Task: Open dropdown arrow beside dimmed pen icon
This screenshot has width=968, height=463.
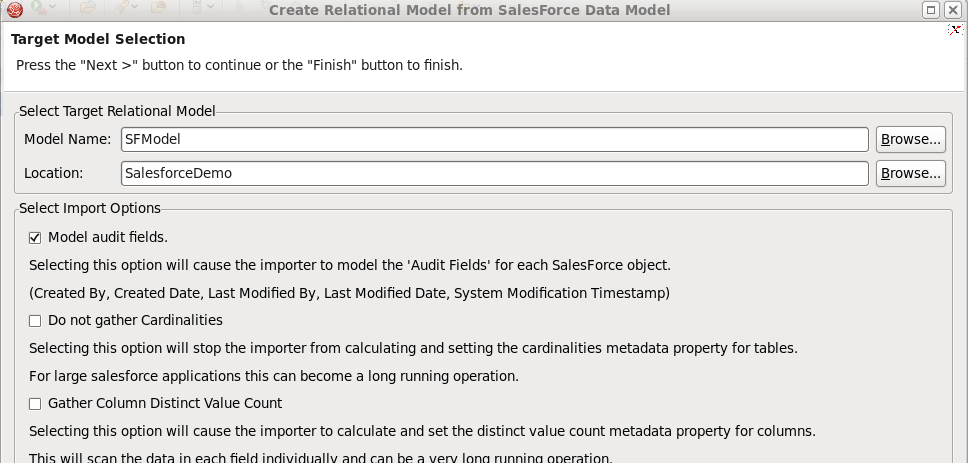Action: tap(134, 7)
